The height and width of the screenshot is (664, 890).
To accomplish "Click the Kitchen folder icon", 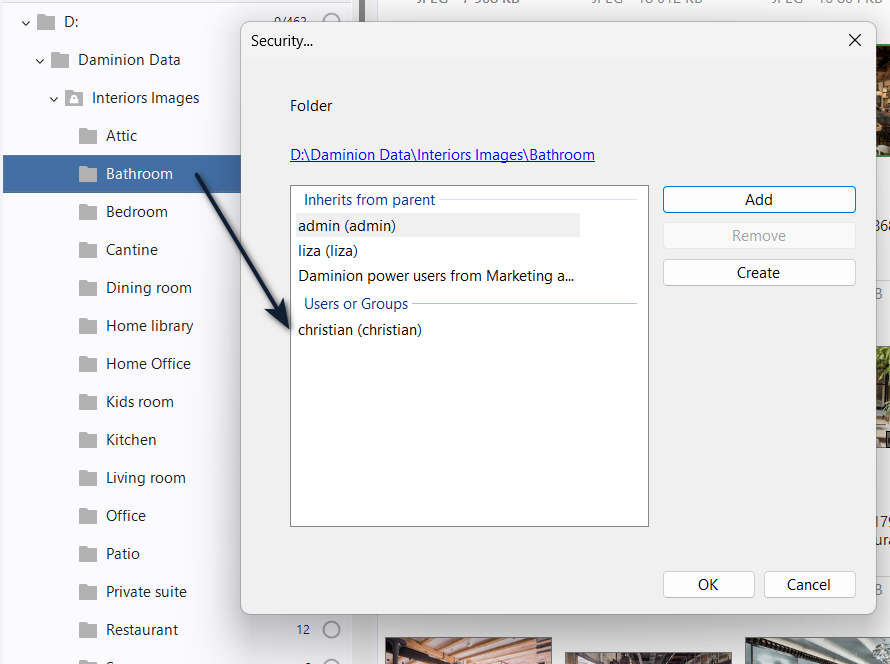I will (88, 440).
